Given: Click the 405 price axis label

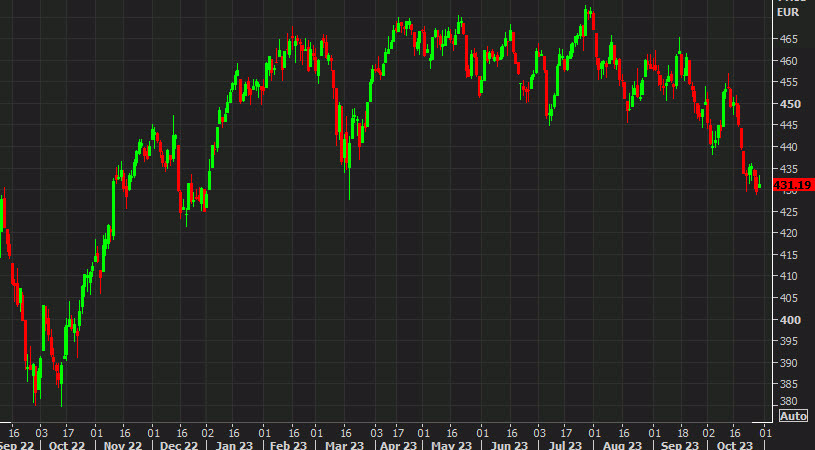Looking at the screenshot, I should point(788,298).
